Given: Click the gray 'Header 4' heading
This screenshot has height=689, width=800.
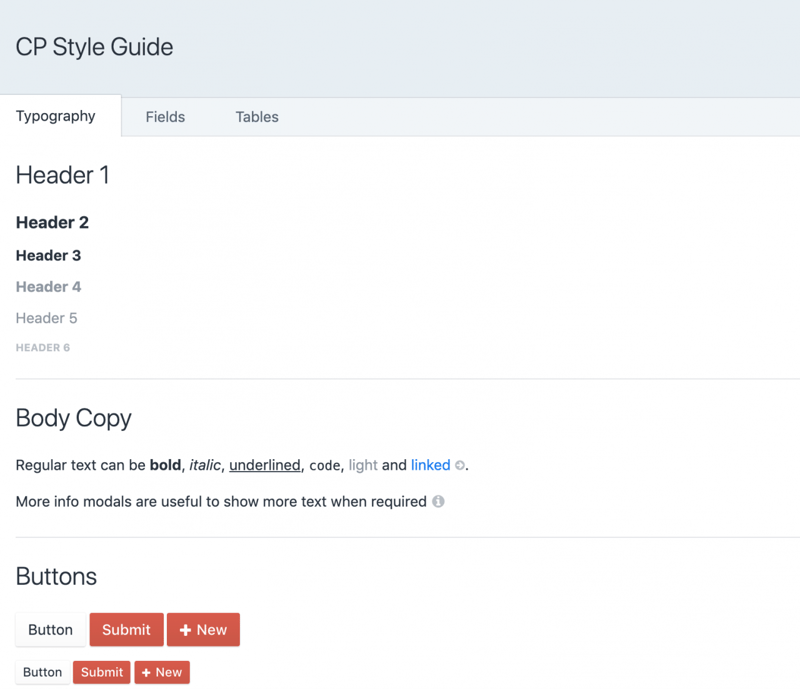Looking at the screenshot, I should coord(48,287).
